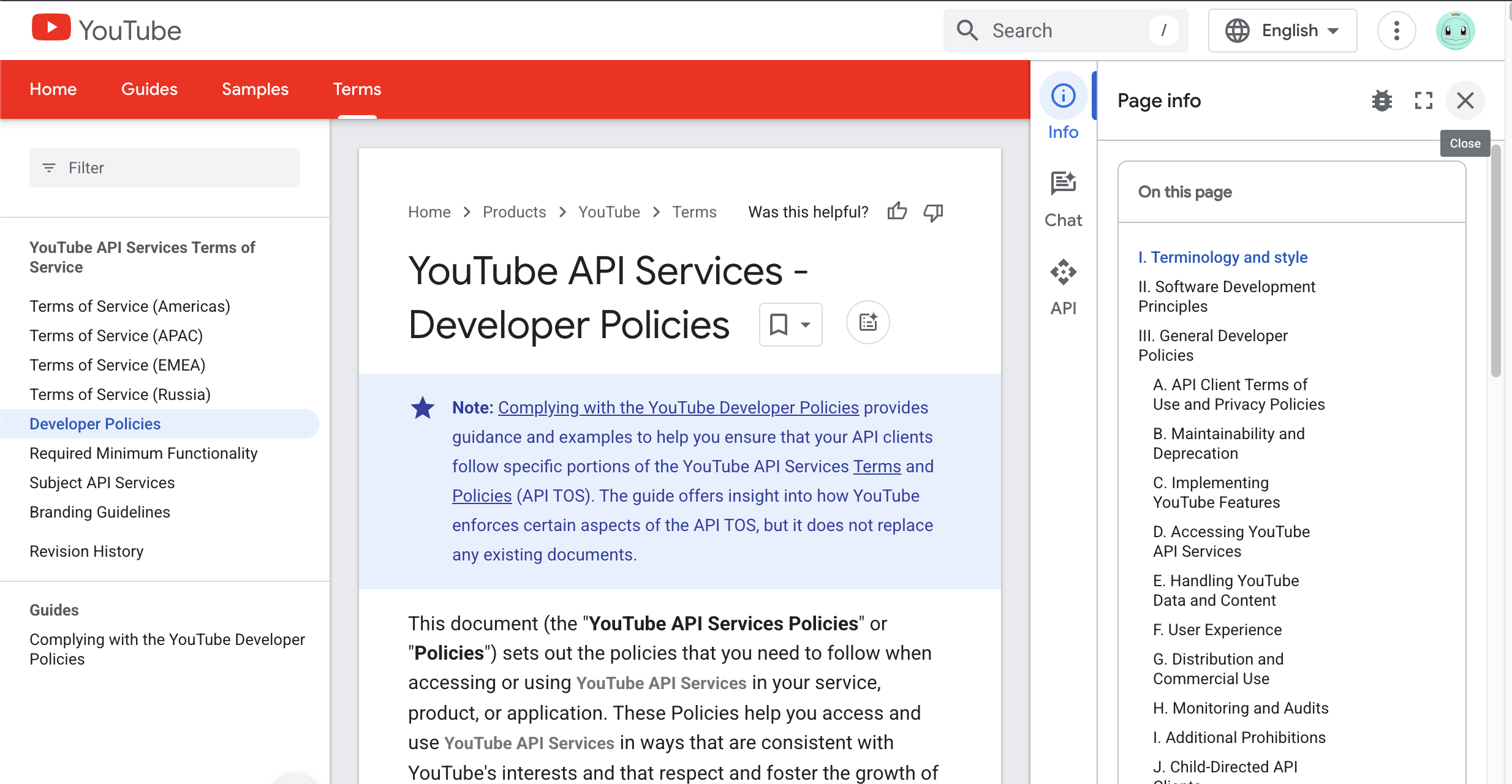Click the filter icon in sidebar
Viewport: 1512px width, 784px height.
coord(49,168)
